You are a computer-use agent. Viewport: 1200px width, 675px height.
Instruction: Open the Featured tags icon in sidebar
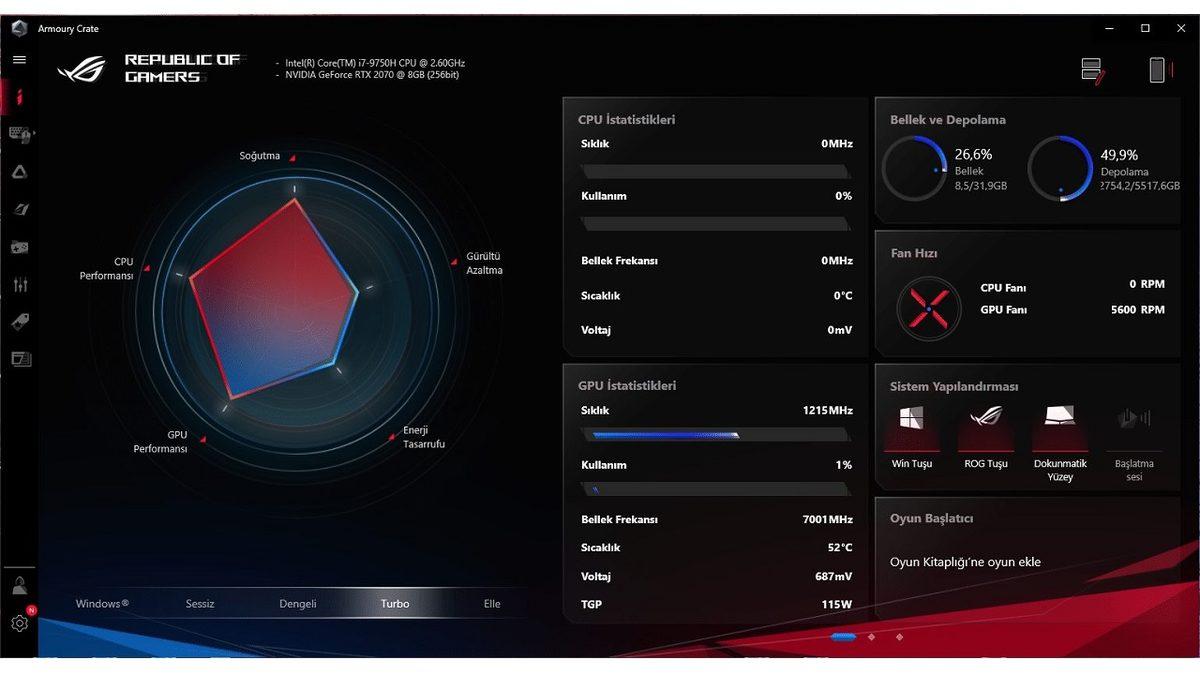19,322
